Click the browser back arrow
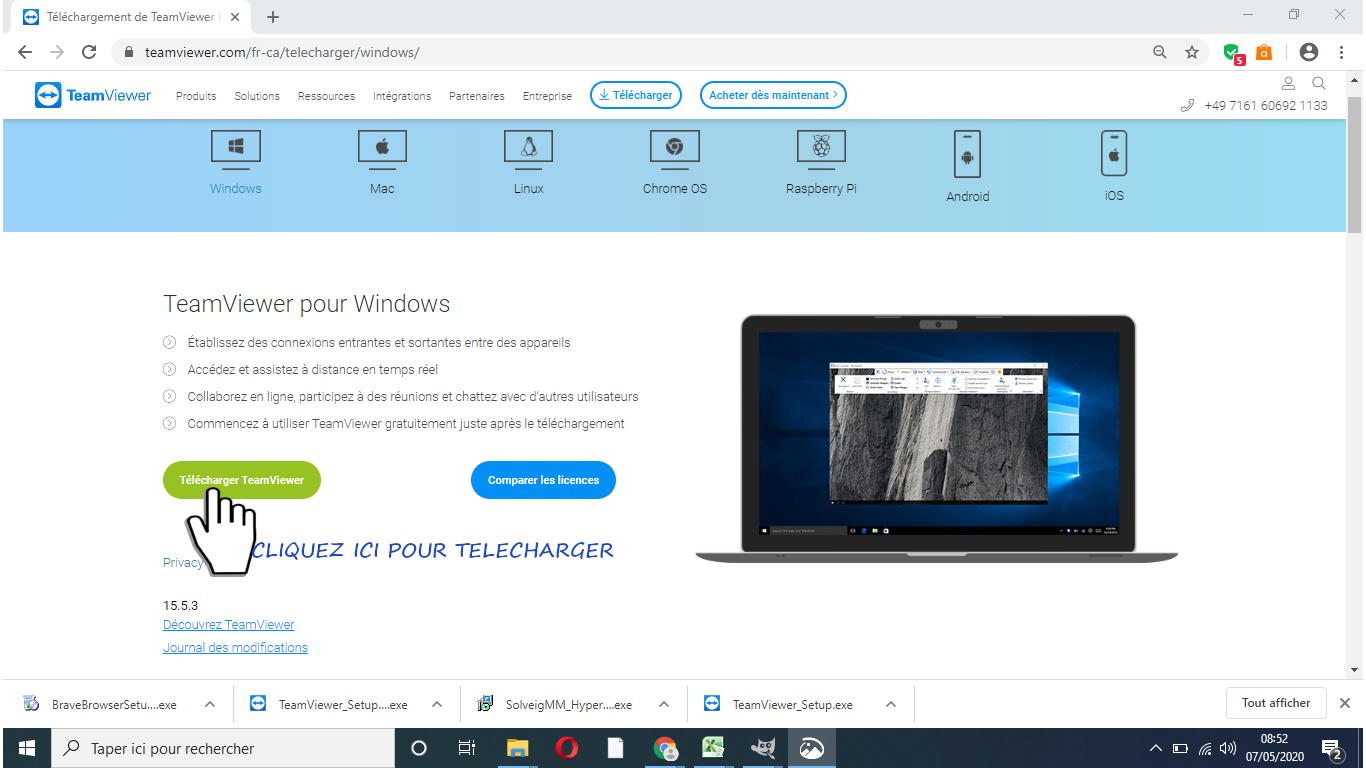Viewport: 1366px width, 768px height. pyautogui.click(x=25, y=52)
